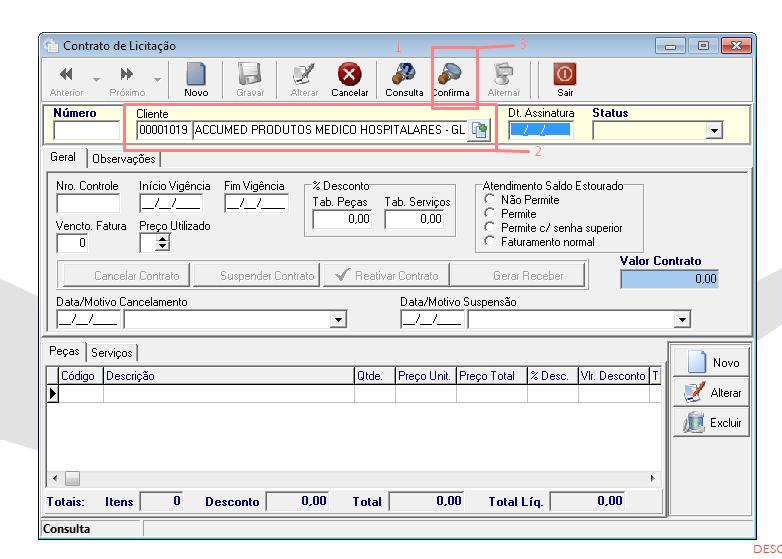Open the Motivo Suspensão dropdown
Image resolution: width=782 pixels, height=559 pixels.
pos(682,320)
